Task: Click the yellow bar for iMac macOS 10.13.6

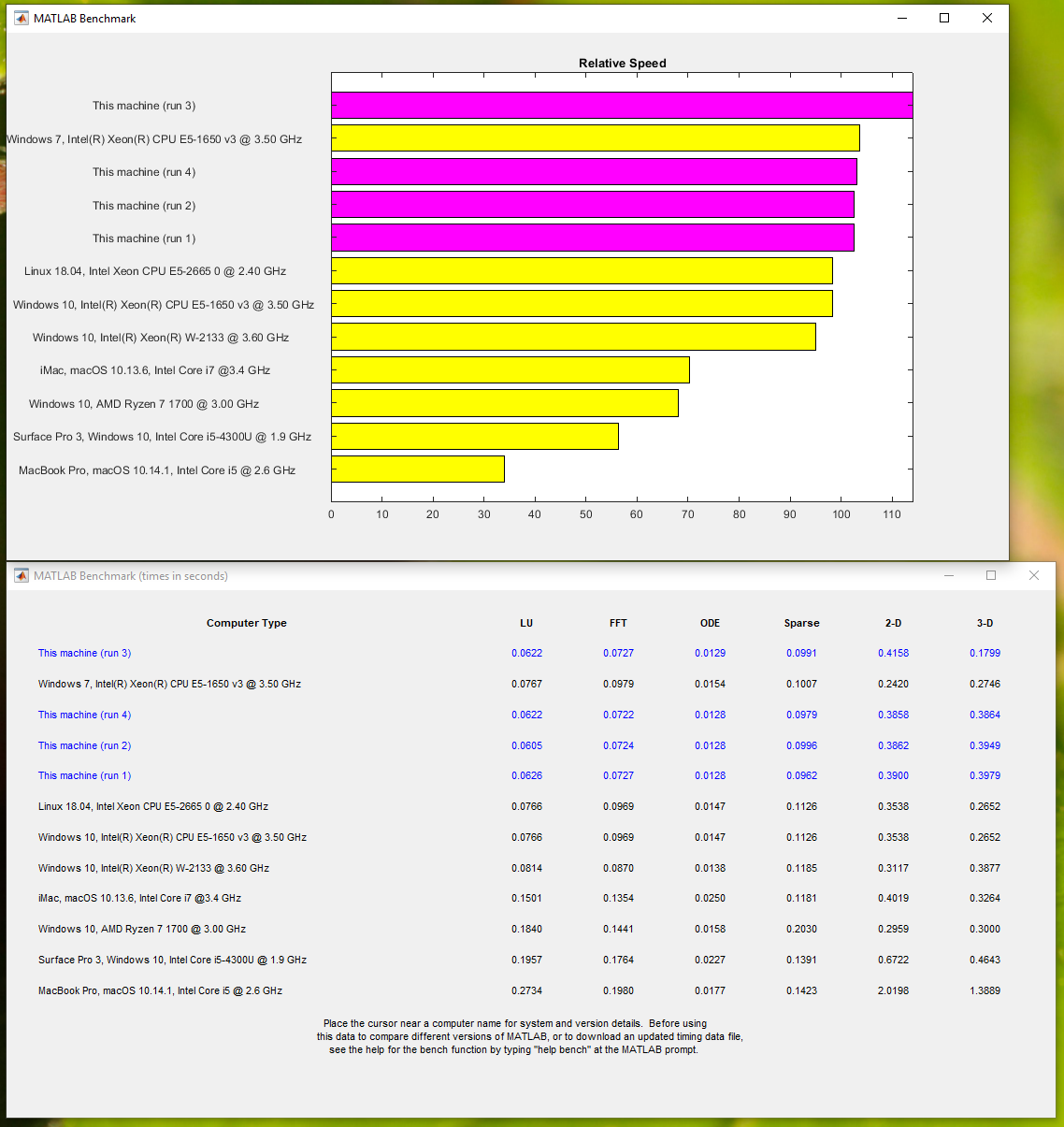Action: tap(510, 370)
